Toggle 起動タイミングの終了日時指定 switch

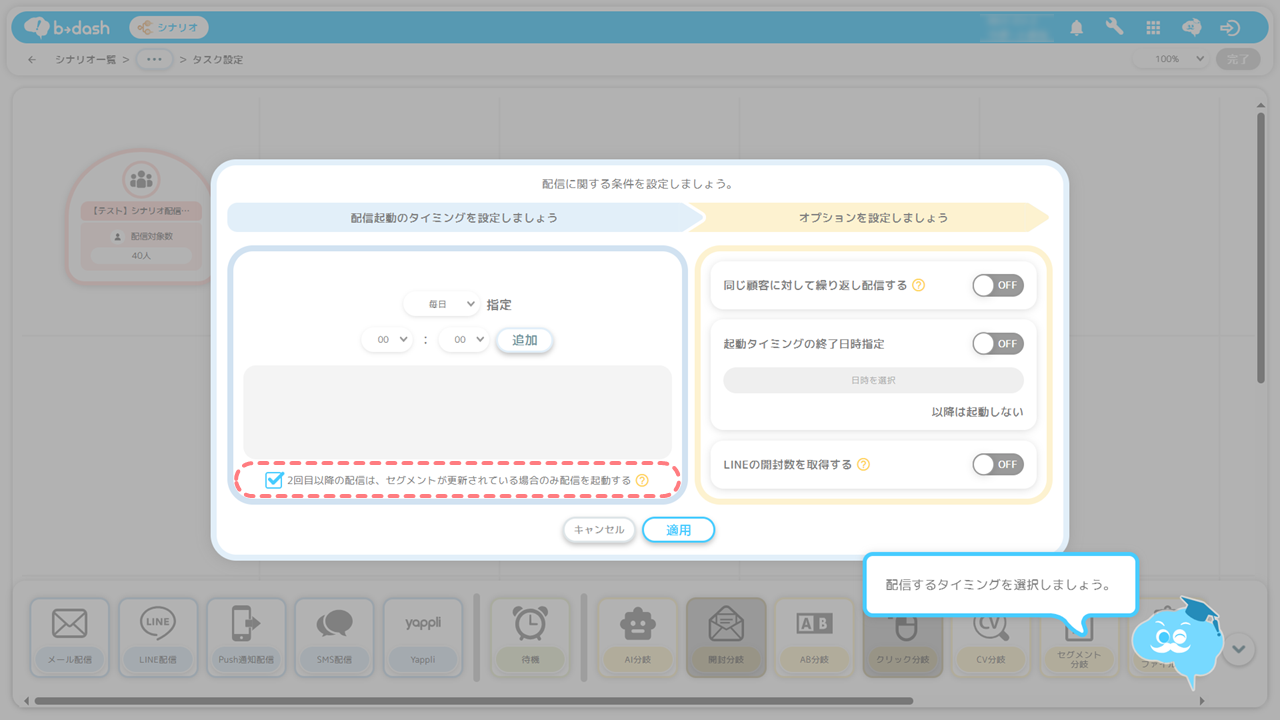coord(998,344)
